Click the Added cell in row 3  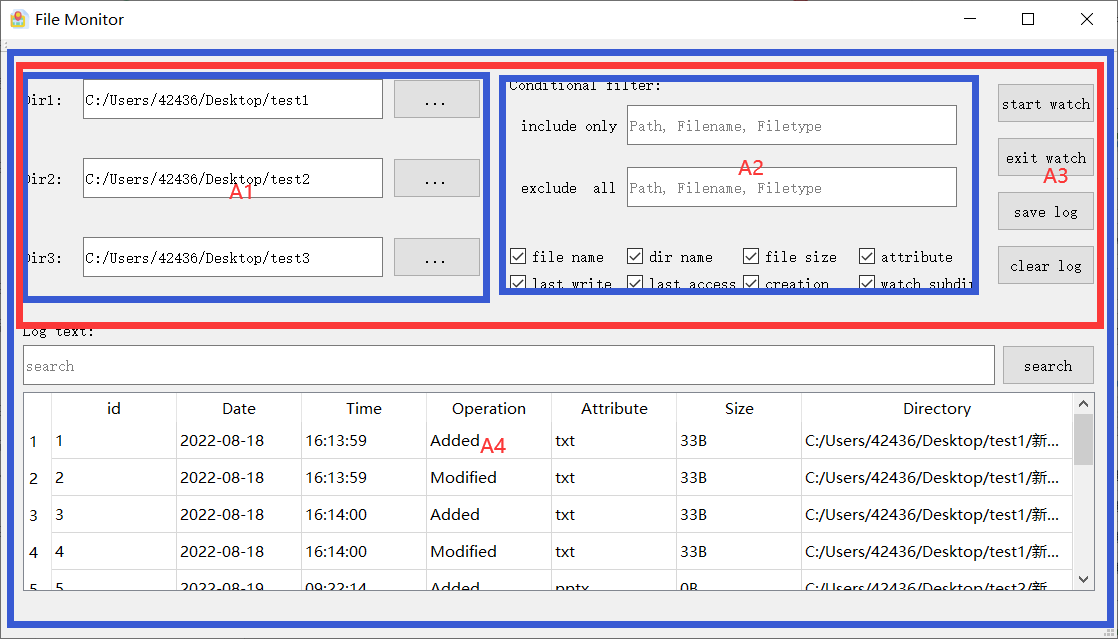click(488, 515)
